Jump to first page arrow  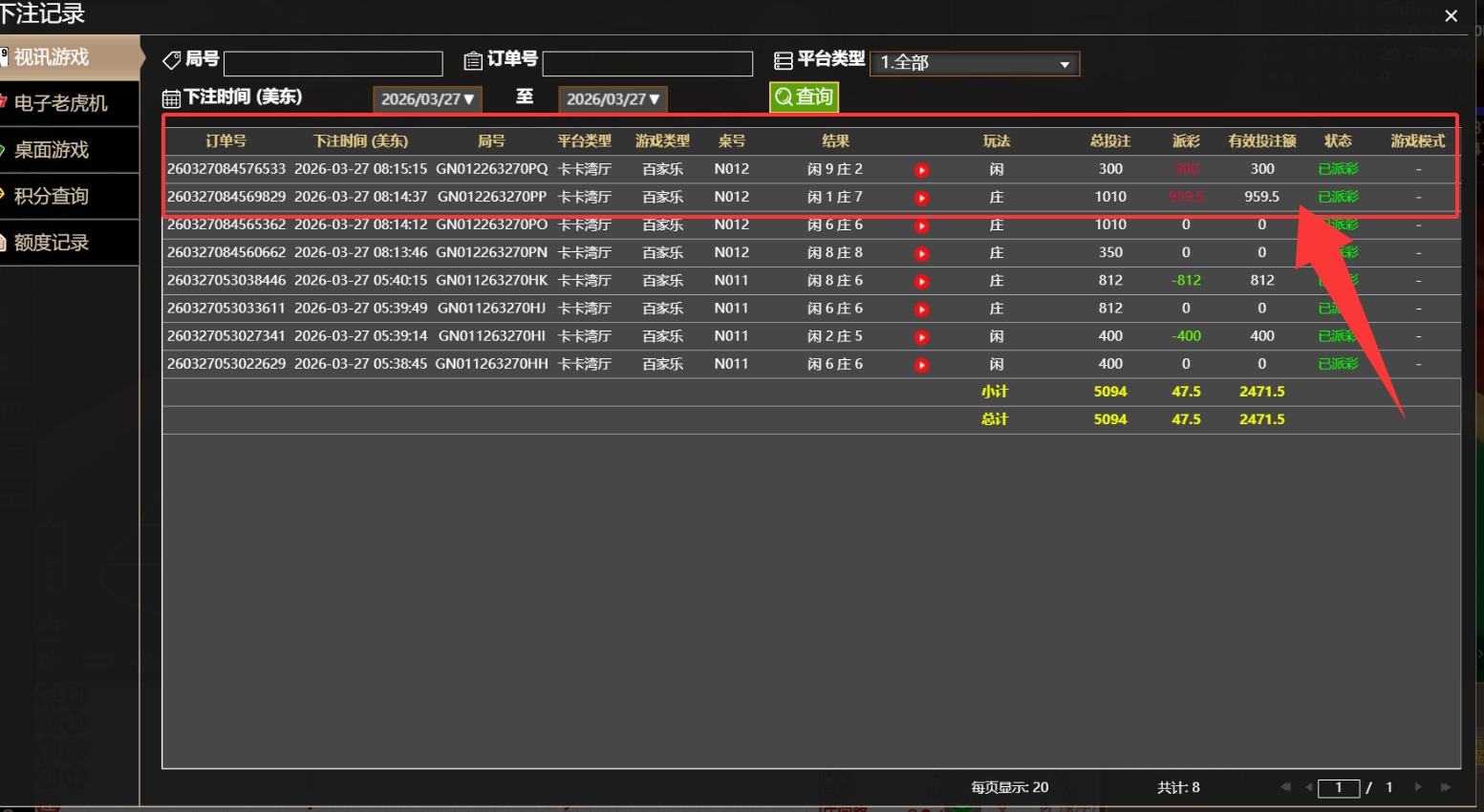pos(1285,787)
